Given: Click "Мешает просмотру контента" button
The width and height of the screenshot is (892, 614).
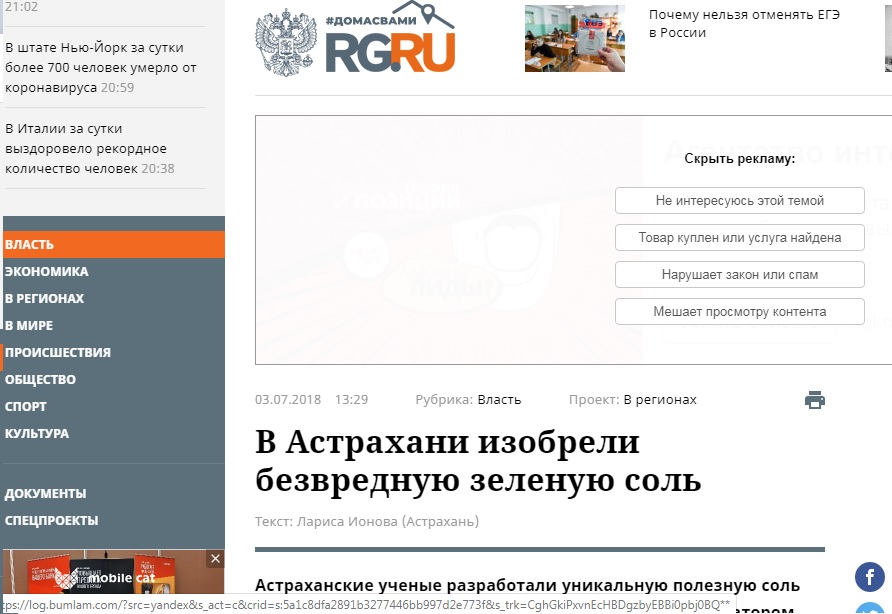Looking at the screenshot, I should tap(739, 311).
